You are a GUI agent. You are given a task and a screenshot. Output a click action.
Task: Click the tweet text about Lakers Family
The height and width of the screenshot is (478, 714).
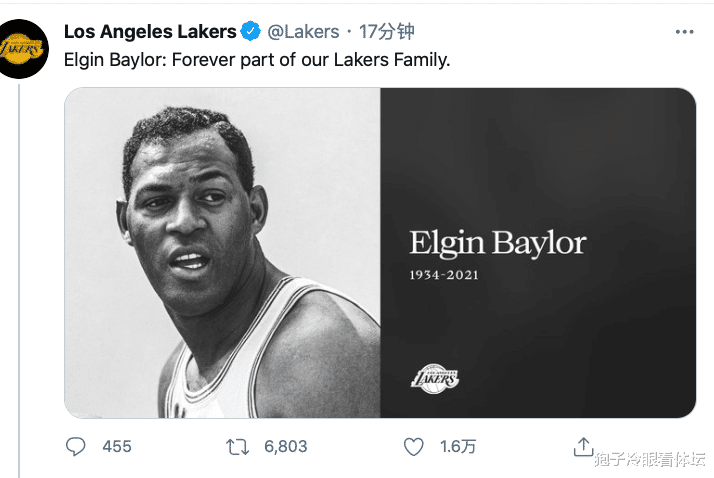click(257, 60)
